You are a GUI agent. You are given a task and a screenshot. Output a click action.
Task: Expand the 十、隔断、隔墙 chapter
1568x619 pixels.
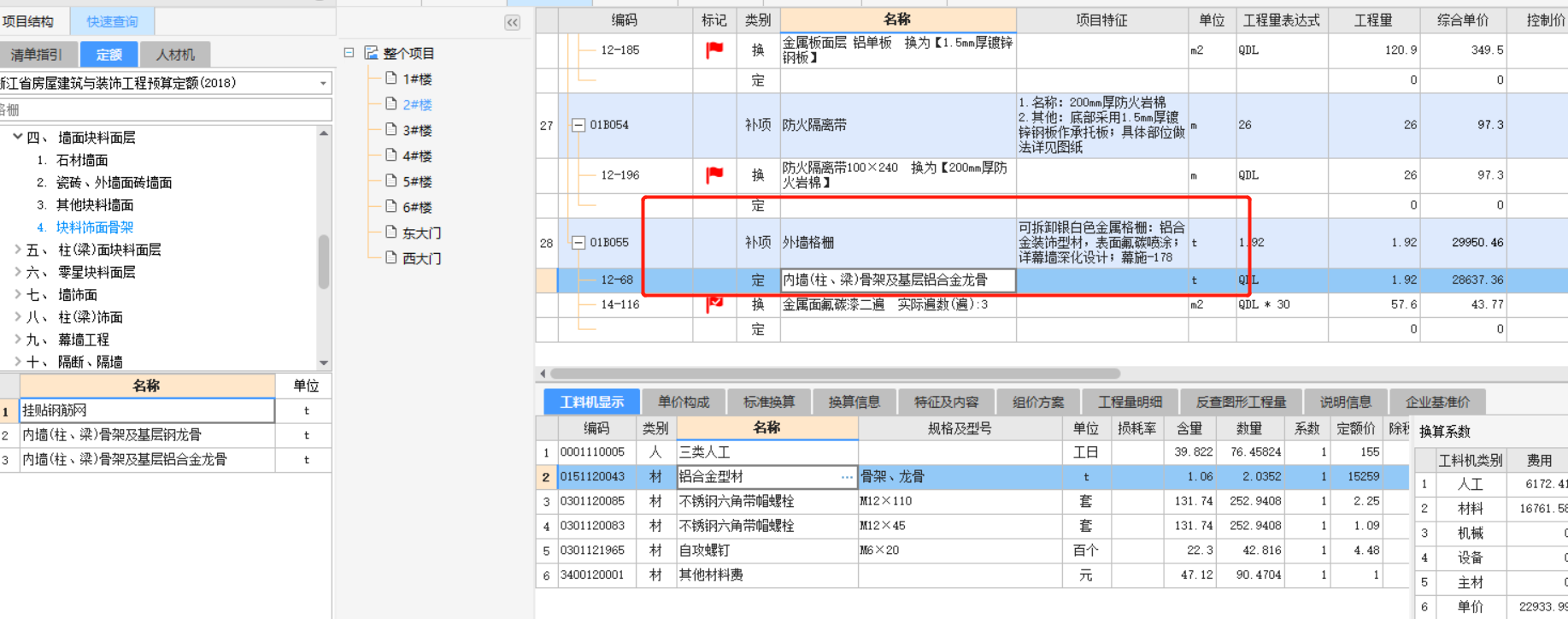17,362
